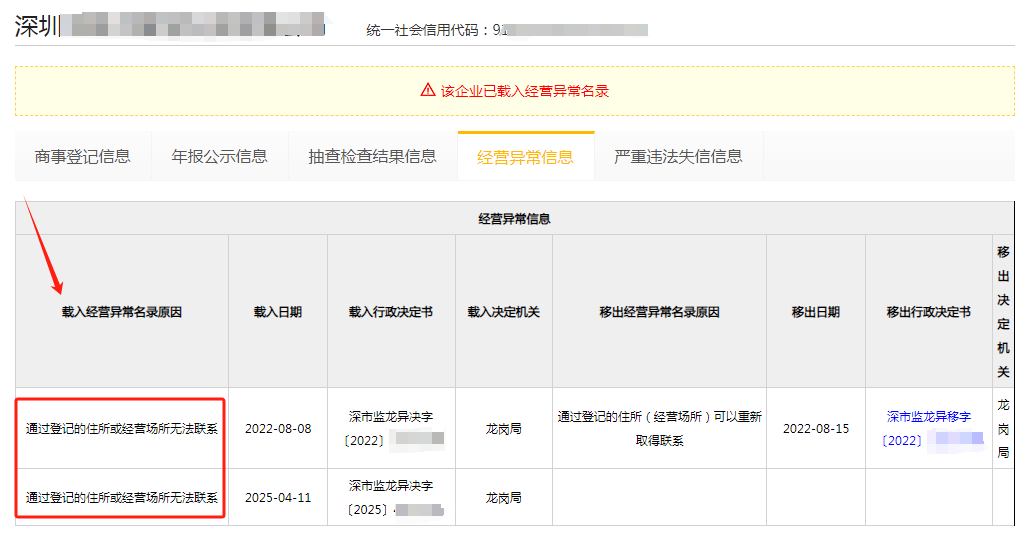Open the 商事登记信息 tab
The width and height of the screenshot is (1033, 537).
tap(83, 156)
